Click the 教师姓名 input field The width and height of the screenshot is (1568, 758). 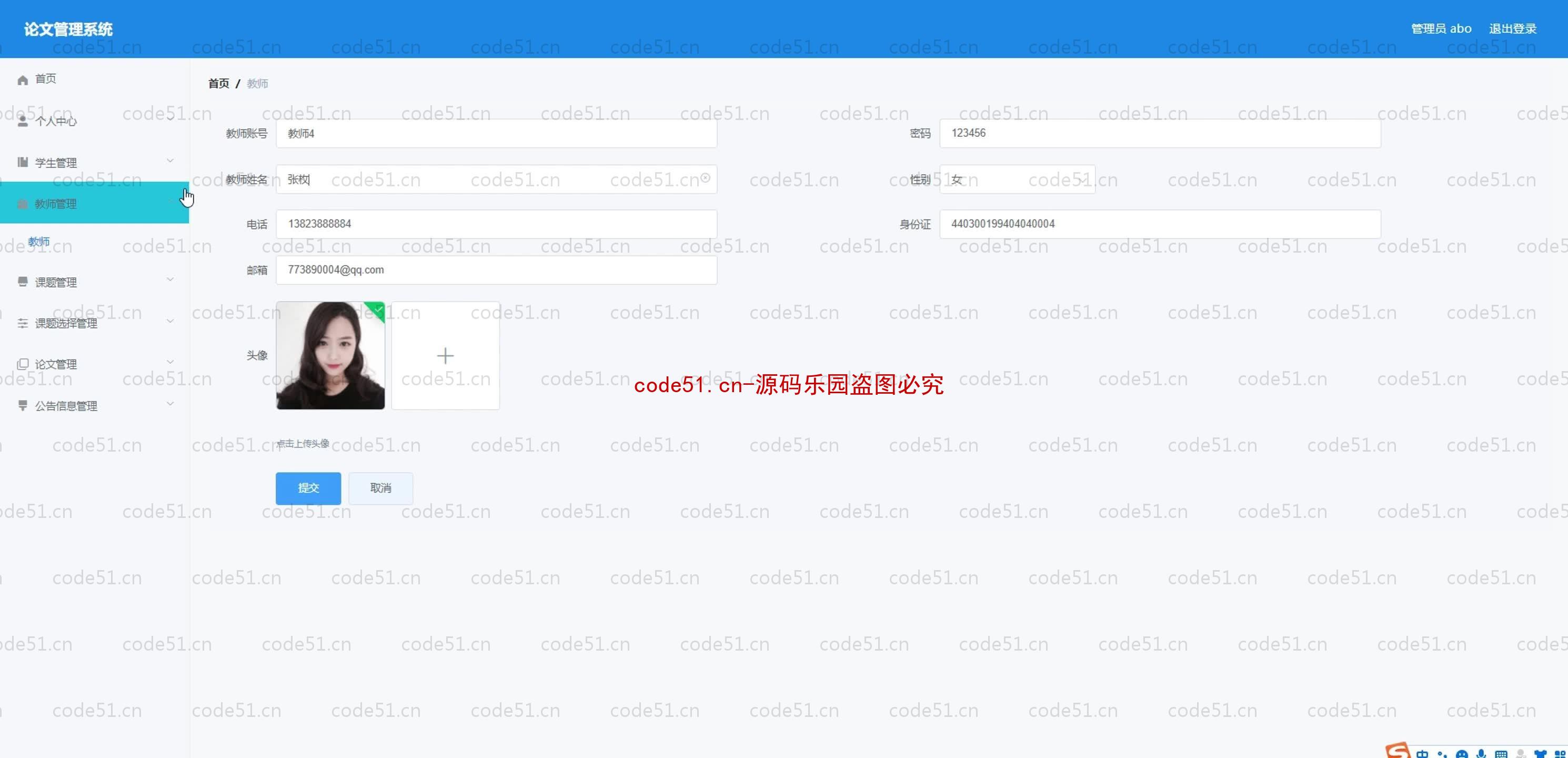click(x=496, y=179)
